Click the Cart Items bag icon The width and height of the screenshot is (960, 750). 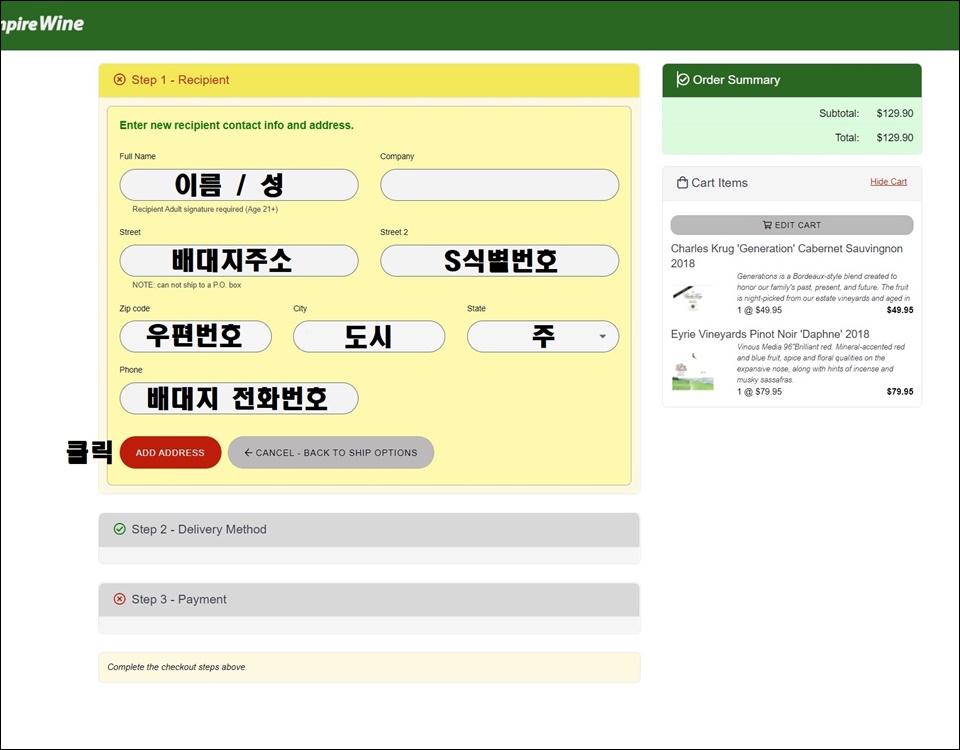682,182
